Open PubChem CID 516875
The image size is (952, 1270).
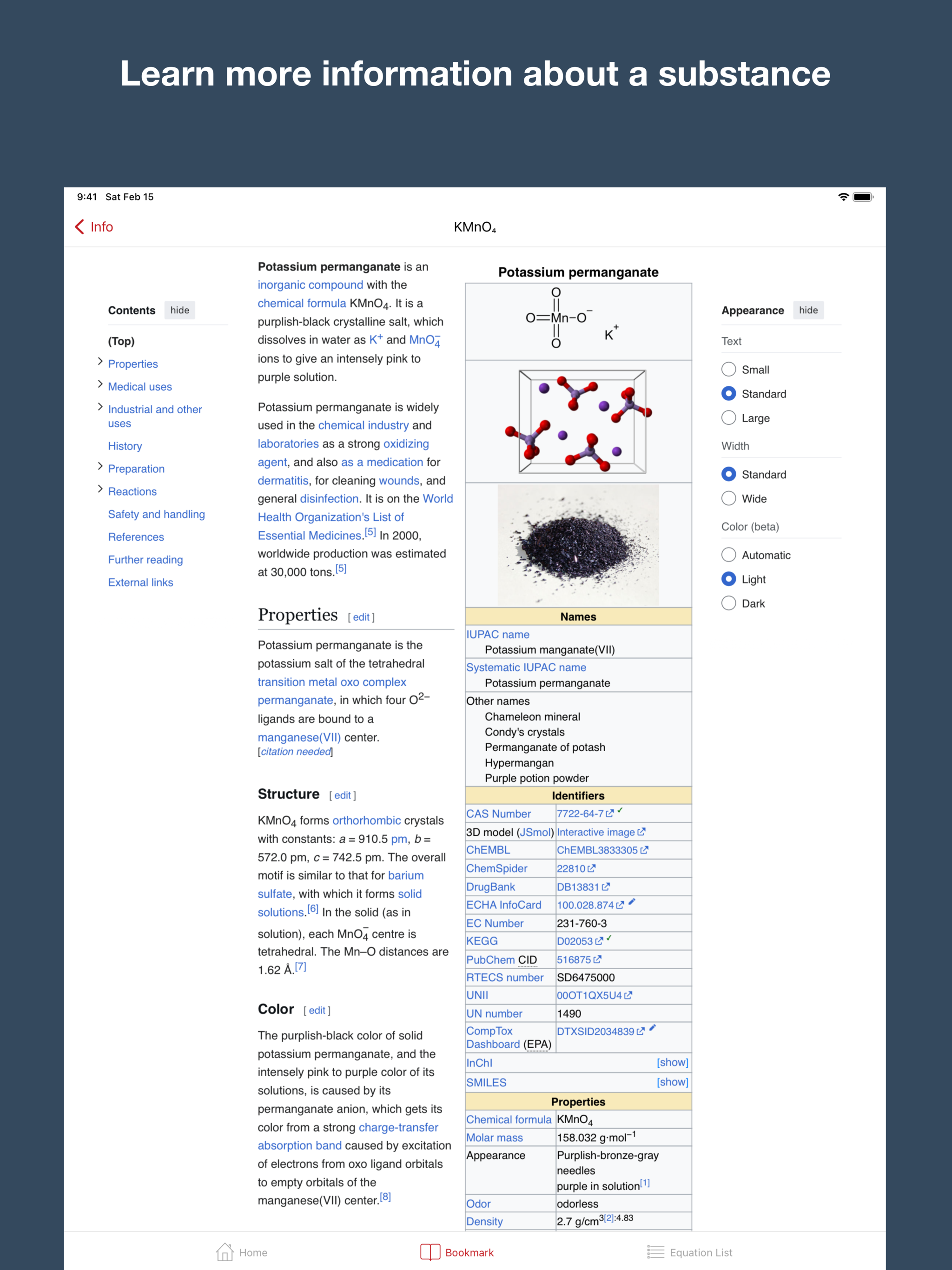[579, 959]
